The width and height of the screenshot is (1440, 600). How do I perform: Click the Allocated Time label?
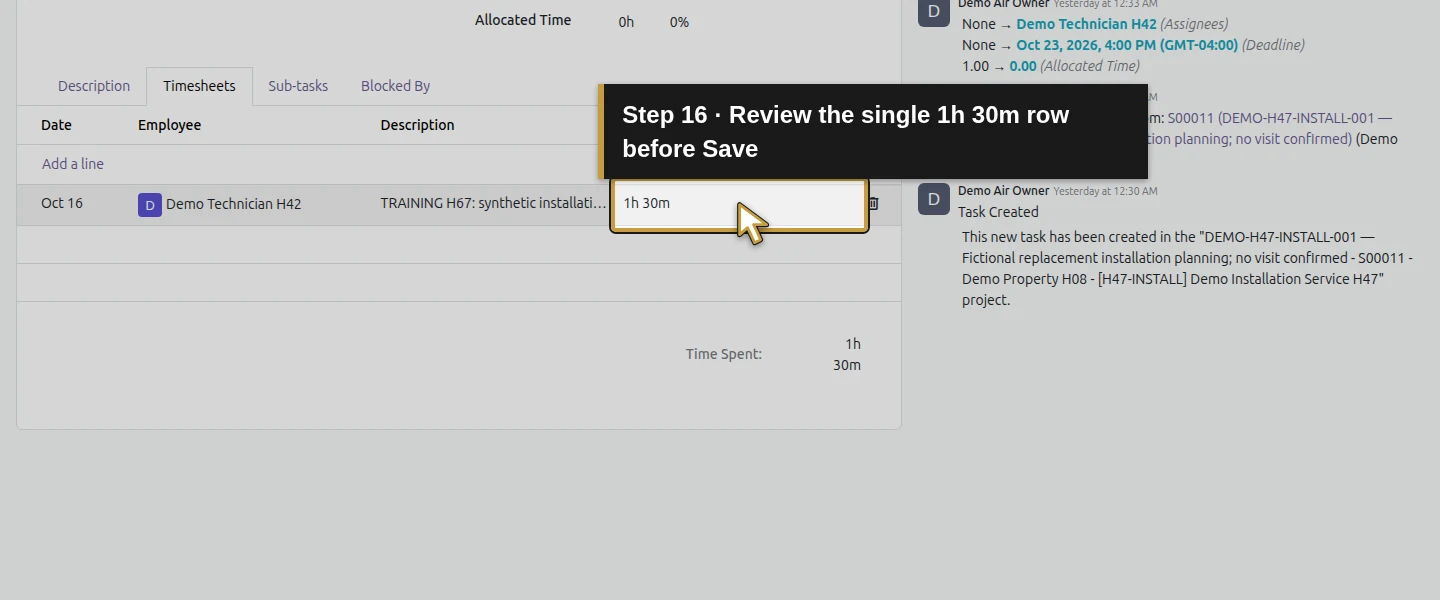pos(523,20)
